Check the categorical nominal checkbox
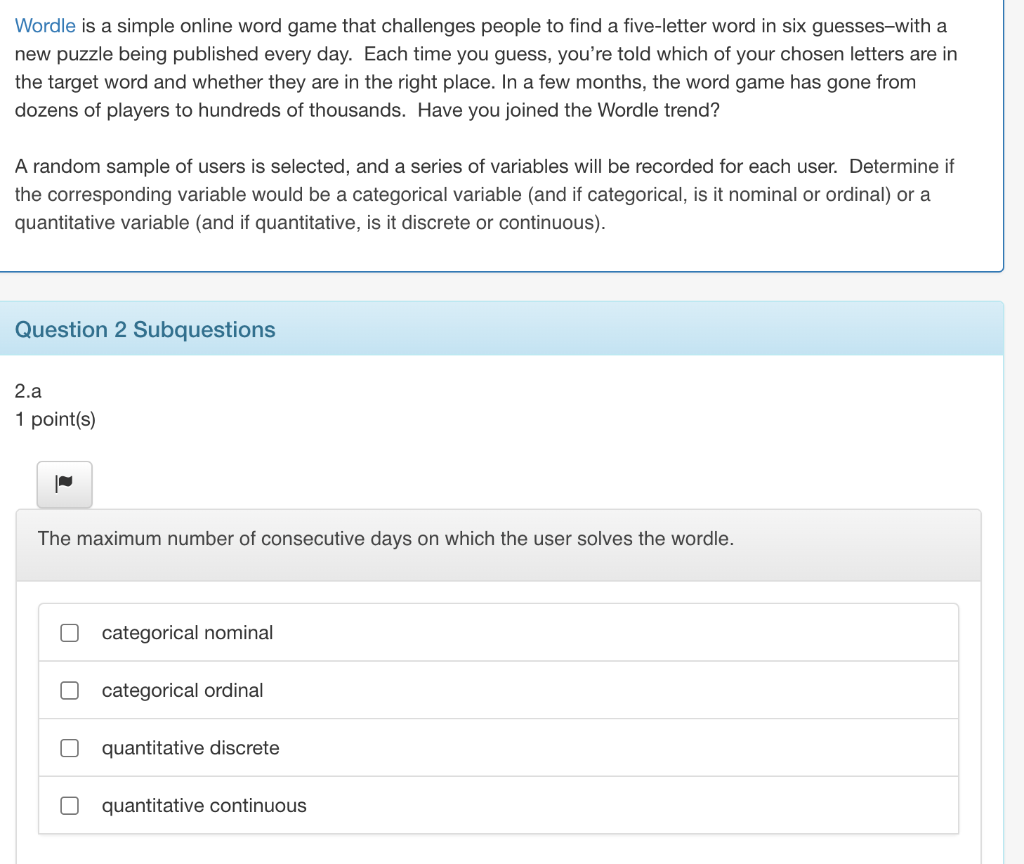The width and height of the screenshot is (1024, 864). [69, 633]
